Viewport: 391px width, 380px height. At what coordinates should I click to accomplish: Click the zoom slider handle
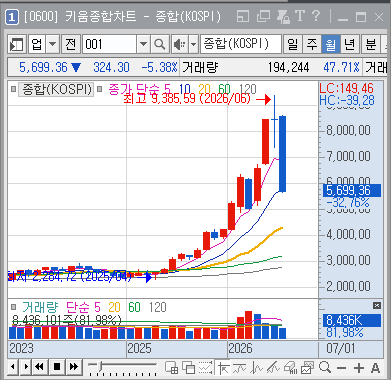click(99, 367)
